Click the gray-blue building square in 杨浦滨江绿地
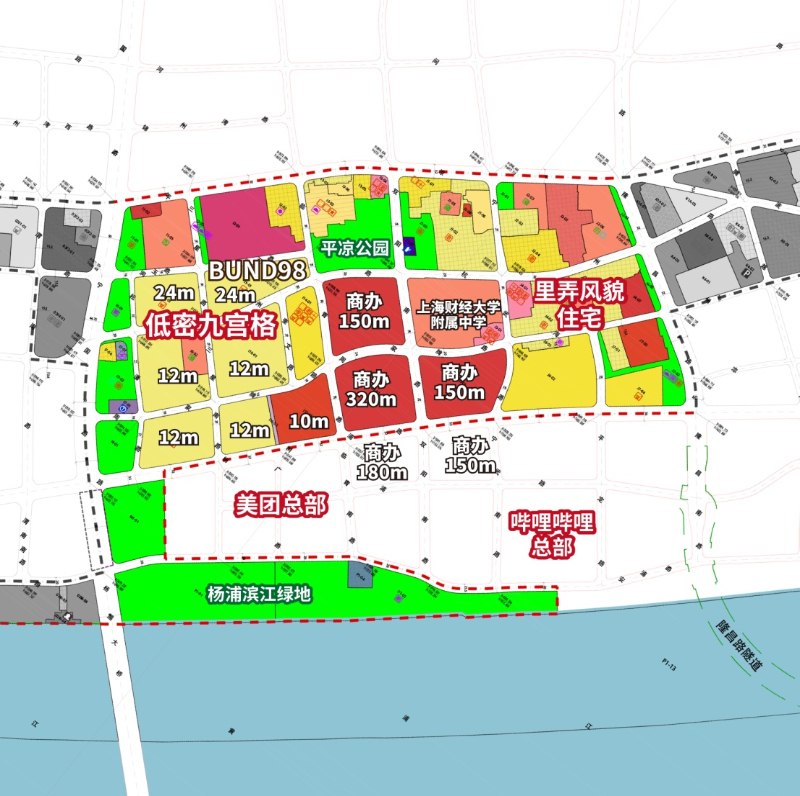800x796 pixels. tap(360, 574)
